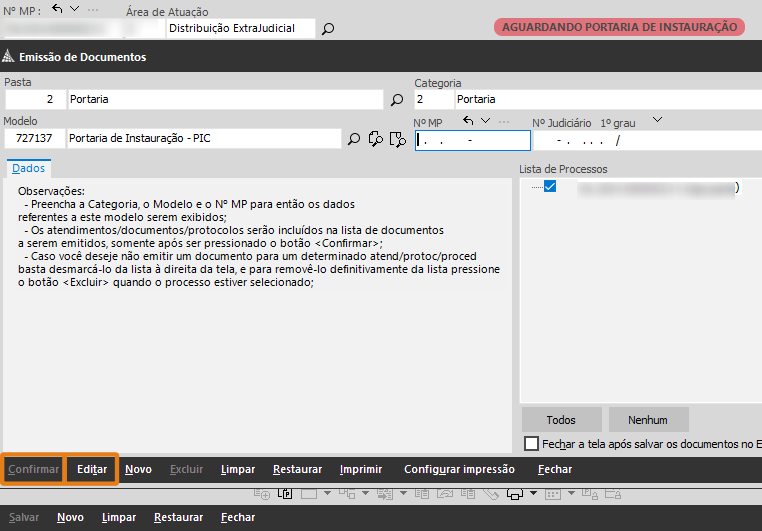The width and height of the screenshot is (762, 531).
Task: Click the printer icon in the bottom toolbar
Action: (515, 494)
